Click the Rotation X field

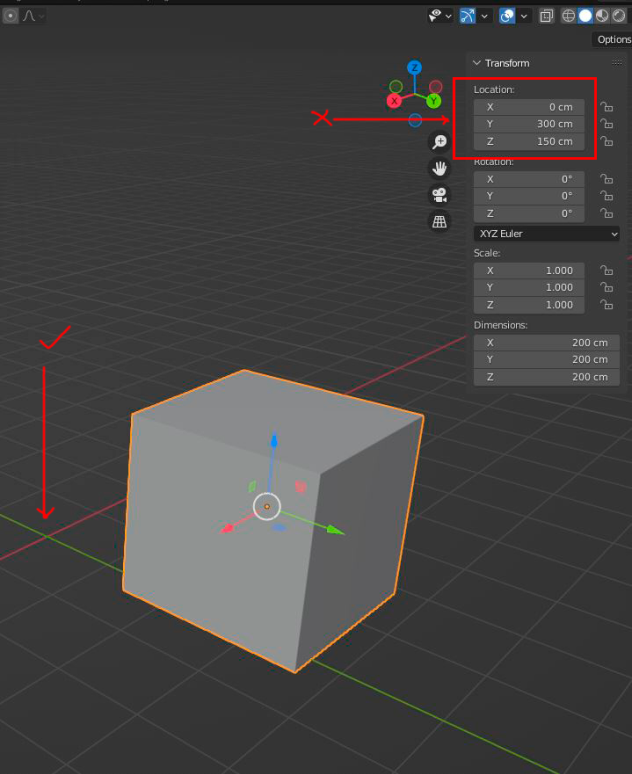(529, 179)
